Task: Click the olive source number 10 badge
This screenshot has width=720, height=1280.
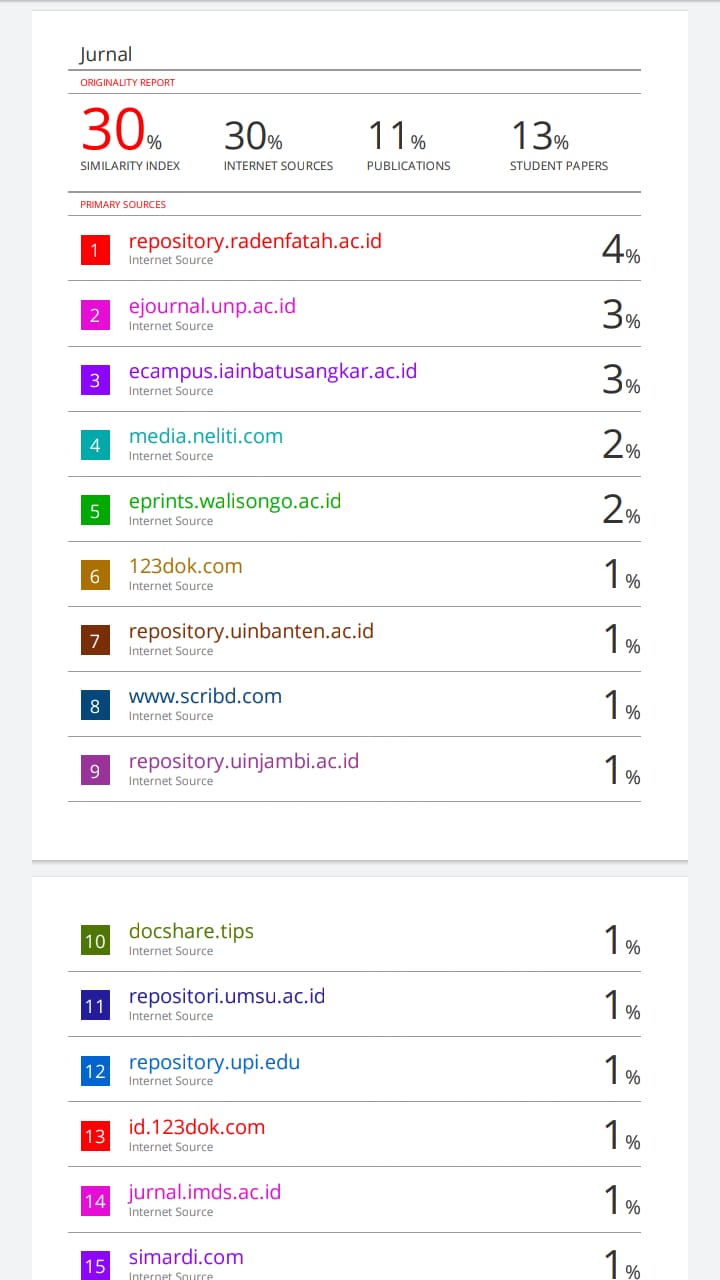Action: point(95,941)
